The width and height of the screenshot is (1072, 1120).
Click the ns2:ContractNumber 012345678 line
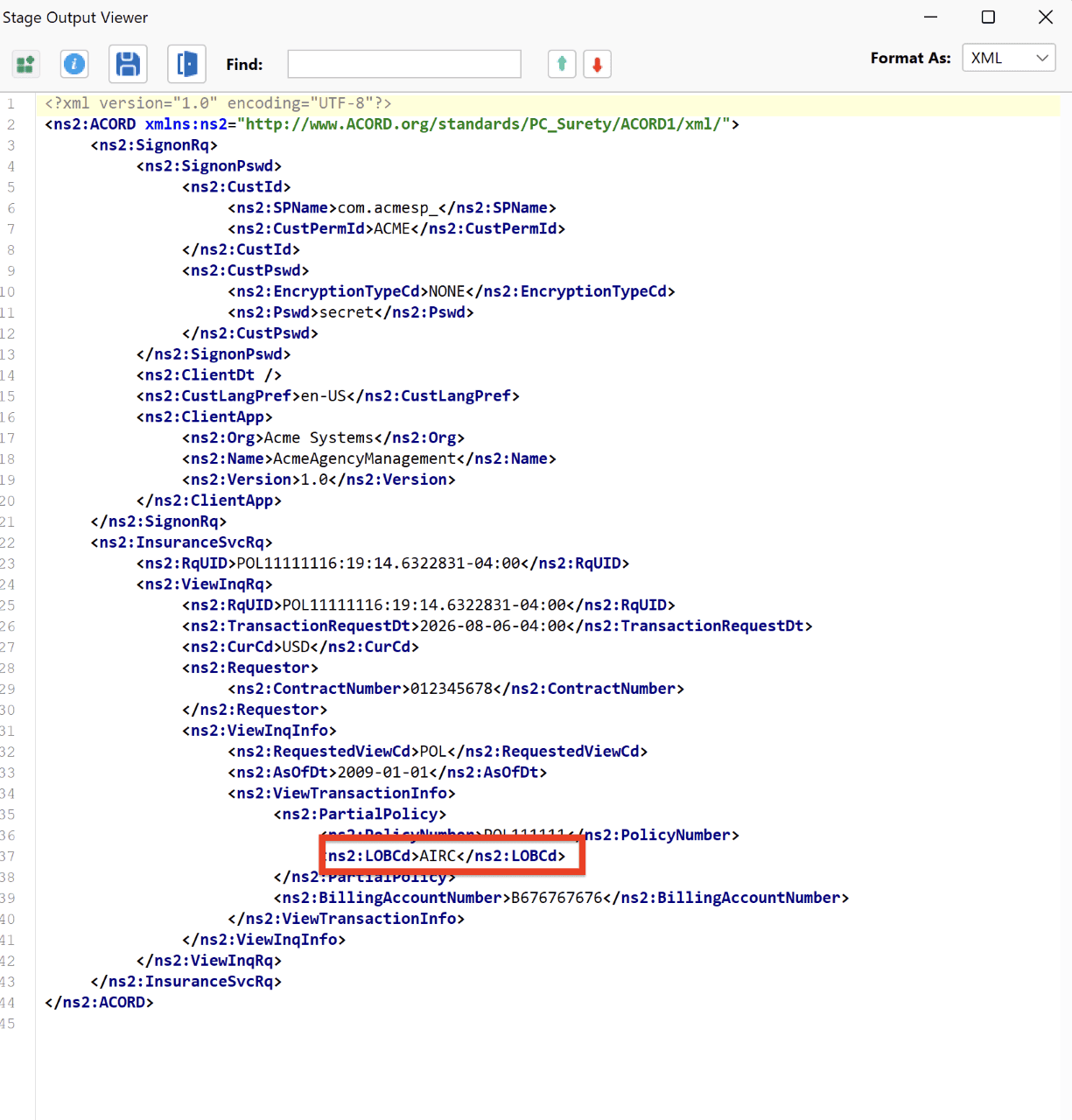pyautogui.click(x=456, y=689)
